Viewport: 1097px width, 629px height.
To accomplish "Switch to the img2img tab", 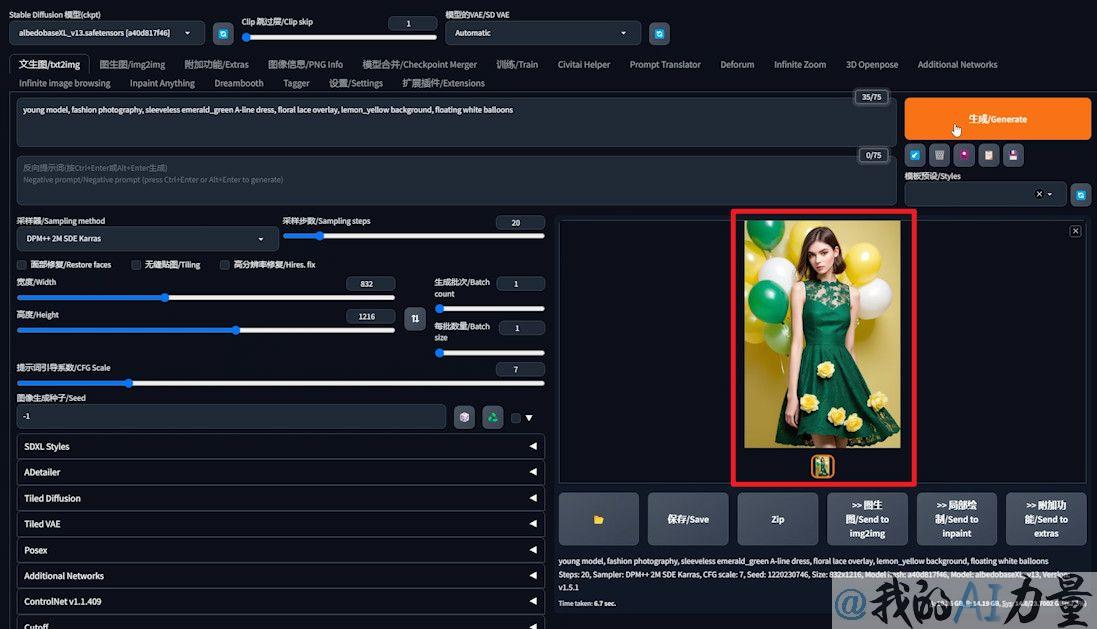I will point(132,64).
